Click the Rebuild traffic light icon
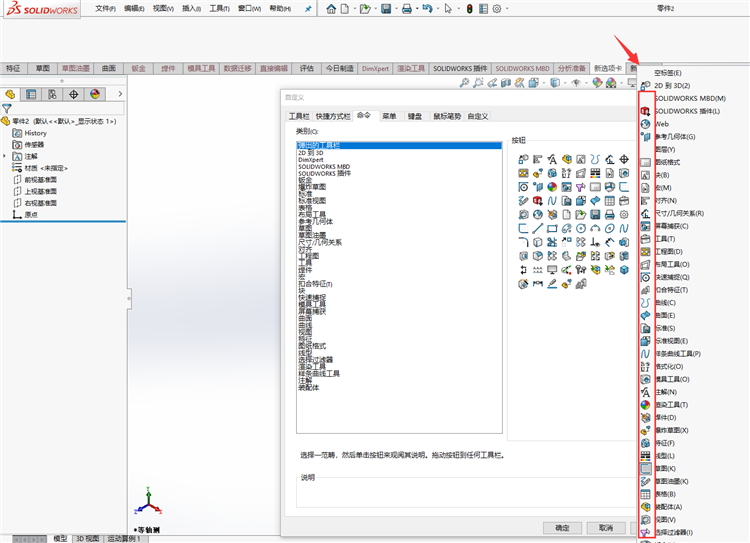750x543 pixels. click(469, 9)
